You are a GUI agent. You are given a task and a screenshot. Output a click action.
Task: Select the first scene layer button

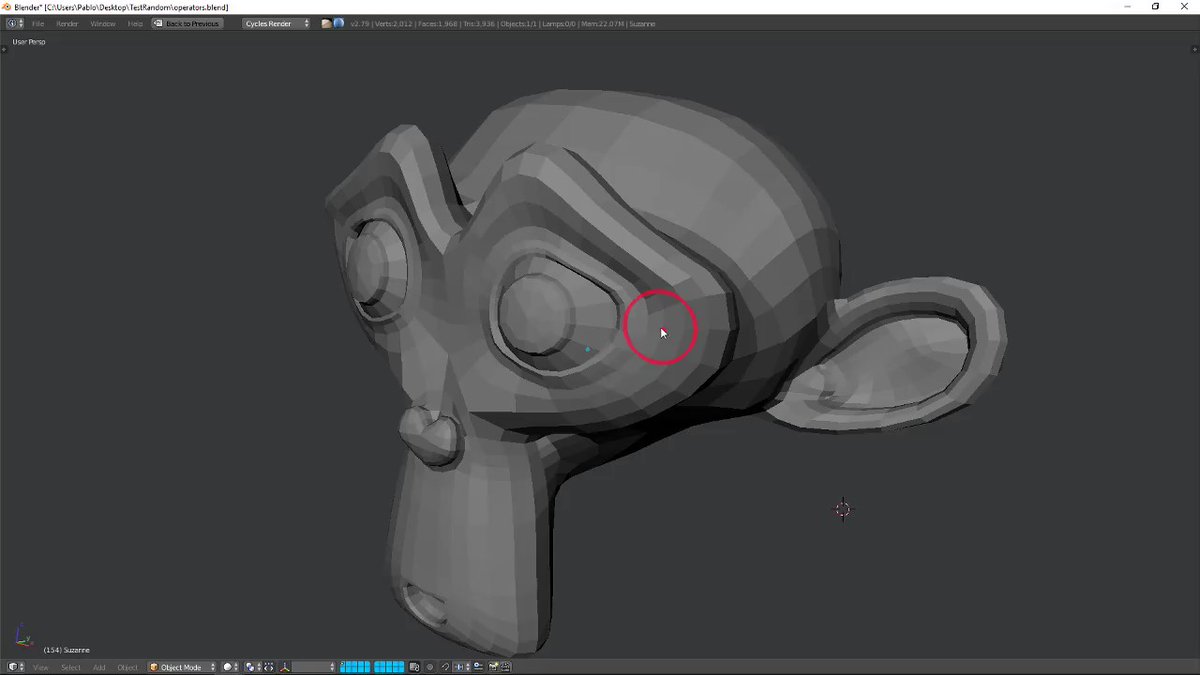coord(344,664)
